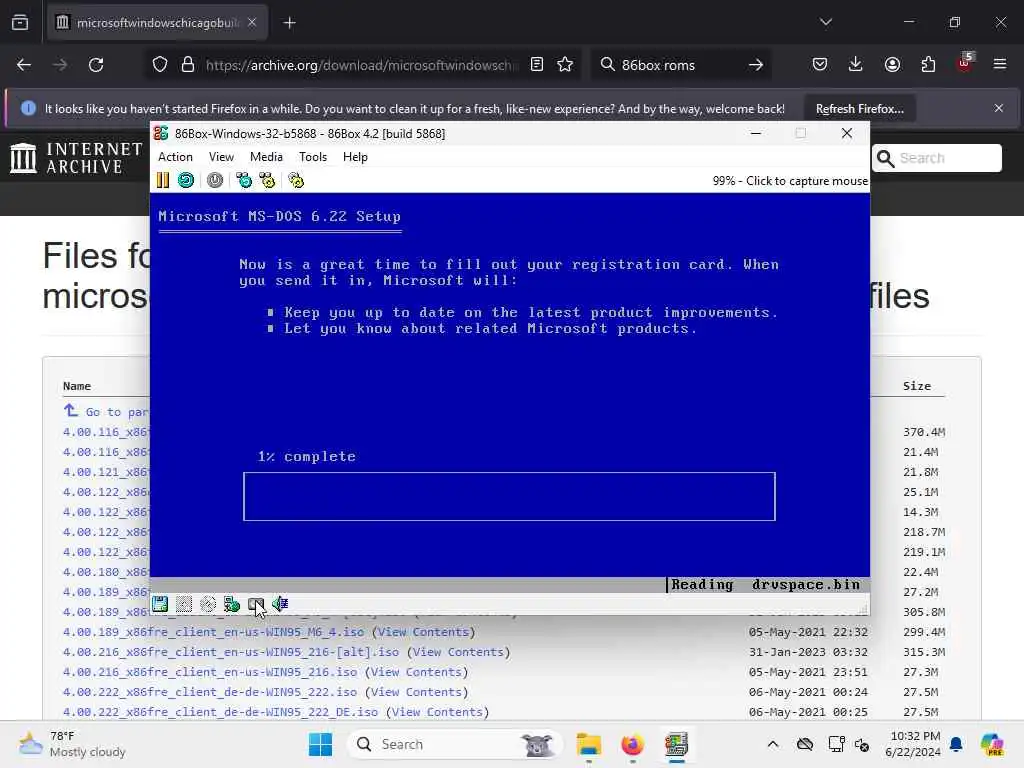This screenshot has height=768, width=1024.
Task: Click the Internet Archive Search box
Action: [x=936, y=158]
